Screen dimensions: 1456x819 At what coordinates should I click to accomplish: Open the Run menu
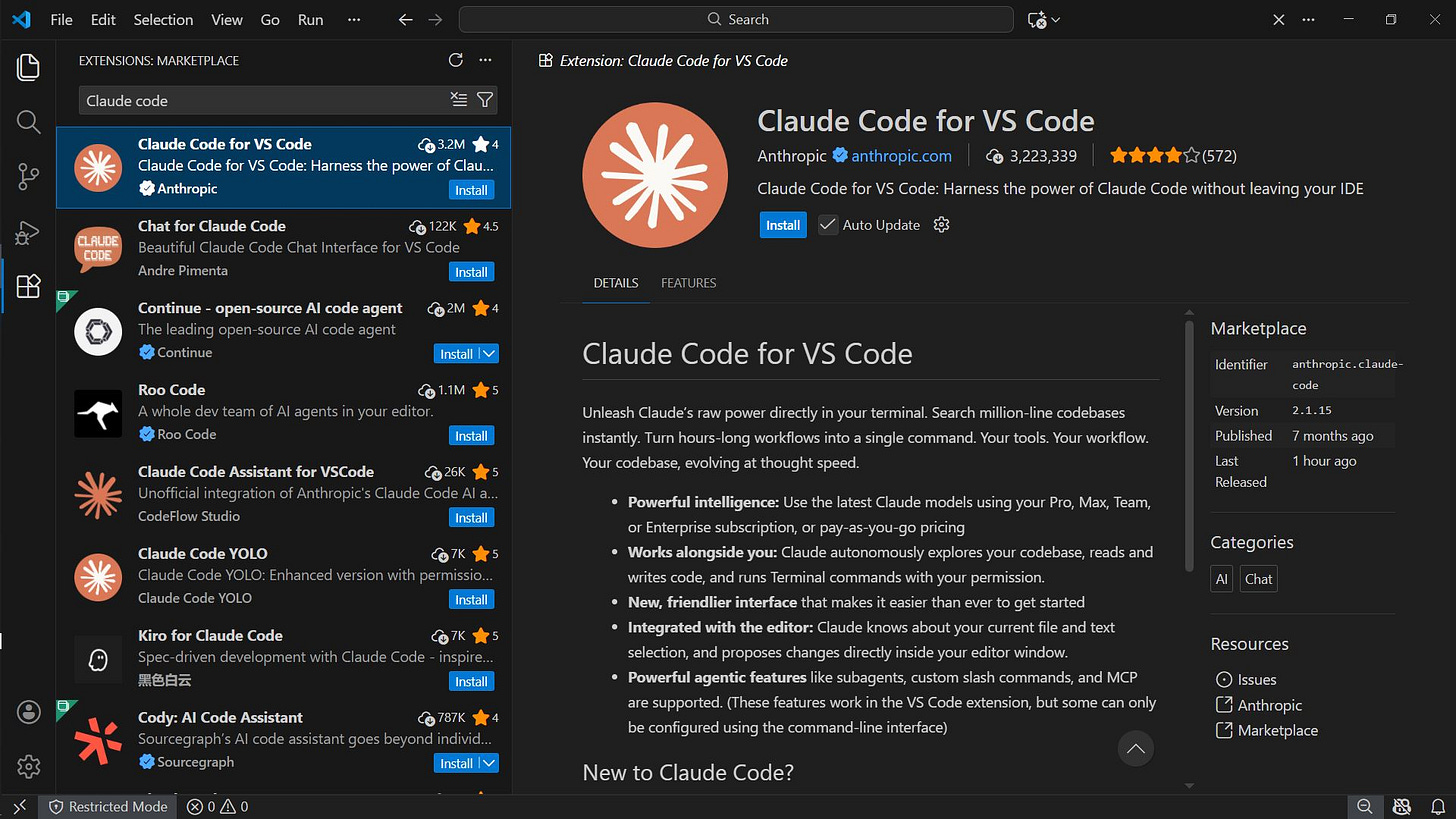(311, 19)
